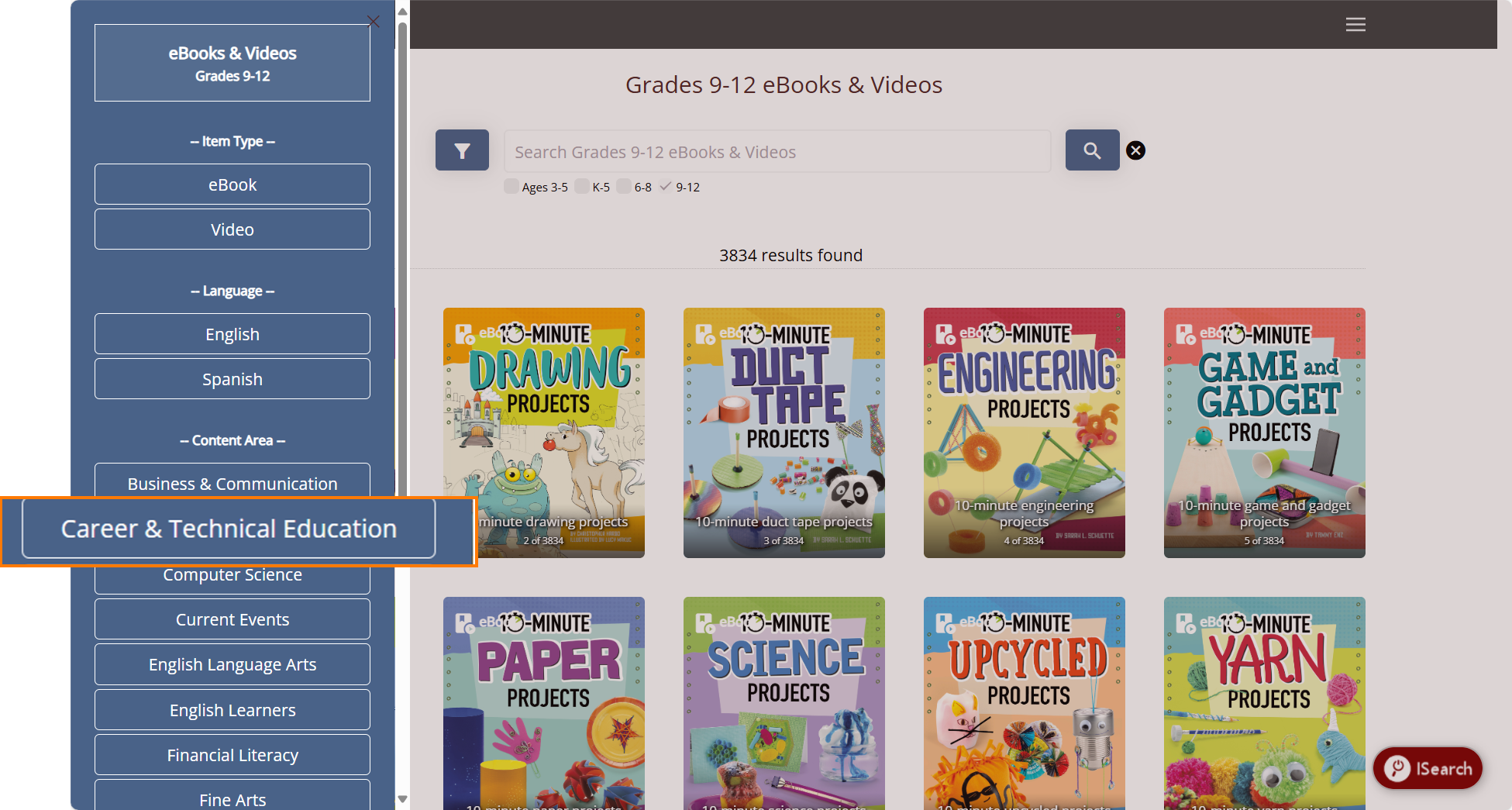
Task: Choose English Language Arts content area
Action: pos(232,664)
